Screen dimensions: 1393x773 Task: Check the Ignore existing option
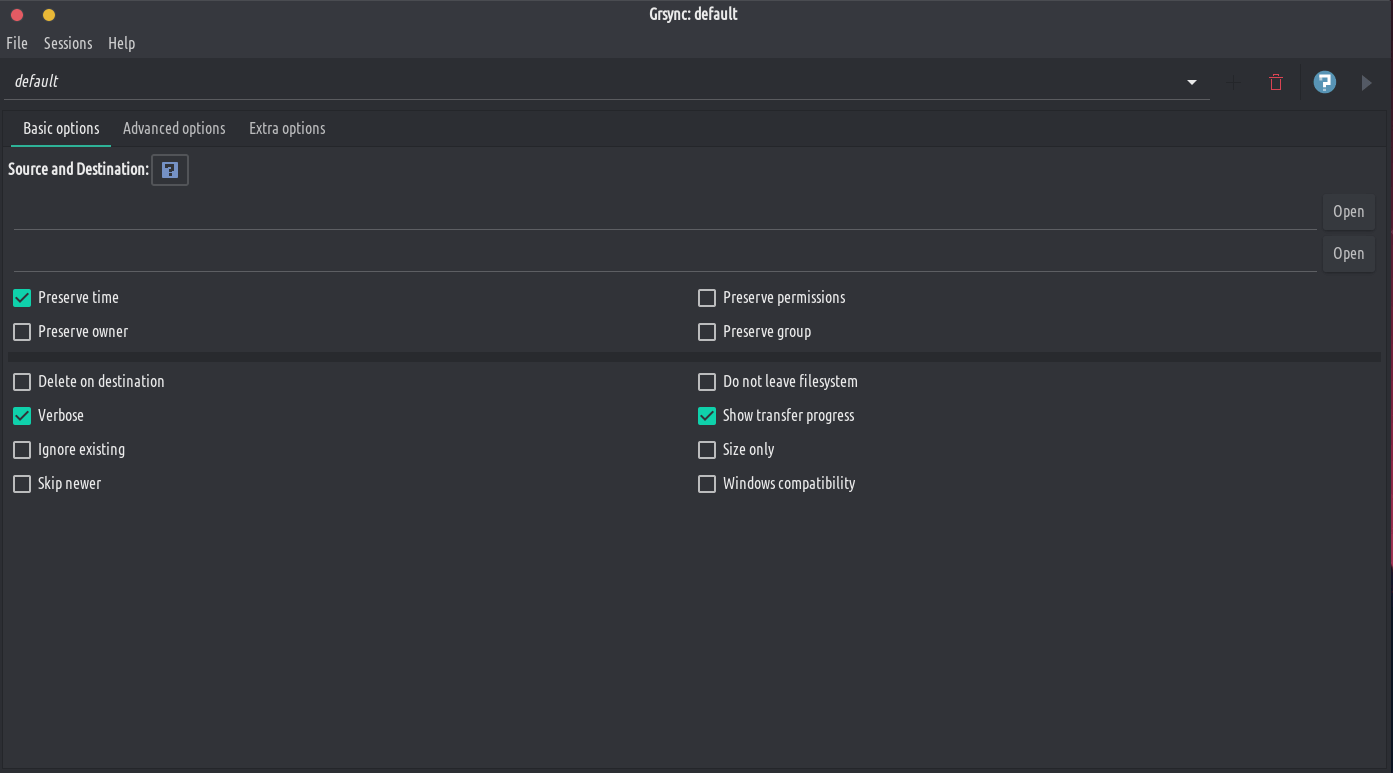click(x=22, y=450)
